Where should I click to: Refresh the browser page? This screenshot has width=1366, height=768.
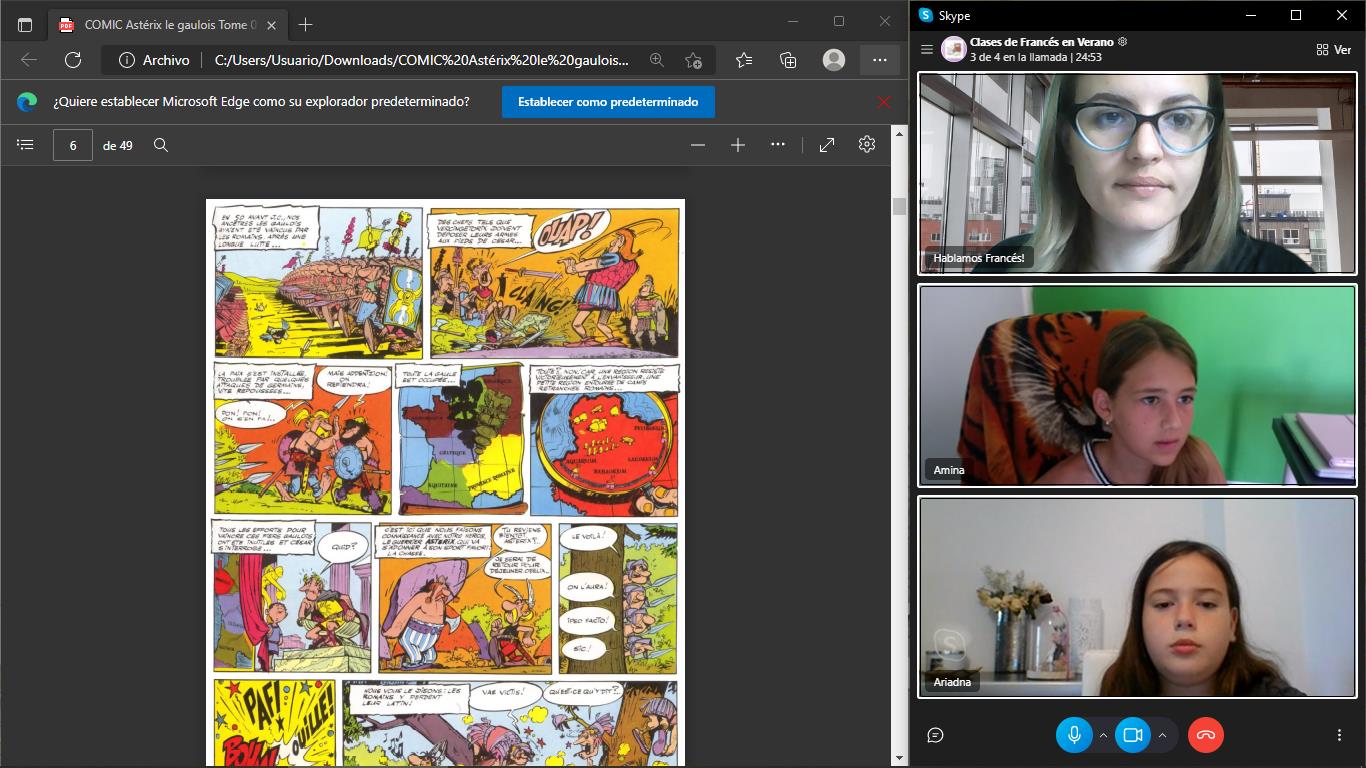pos(73,60)
